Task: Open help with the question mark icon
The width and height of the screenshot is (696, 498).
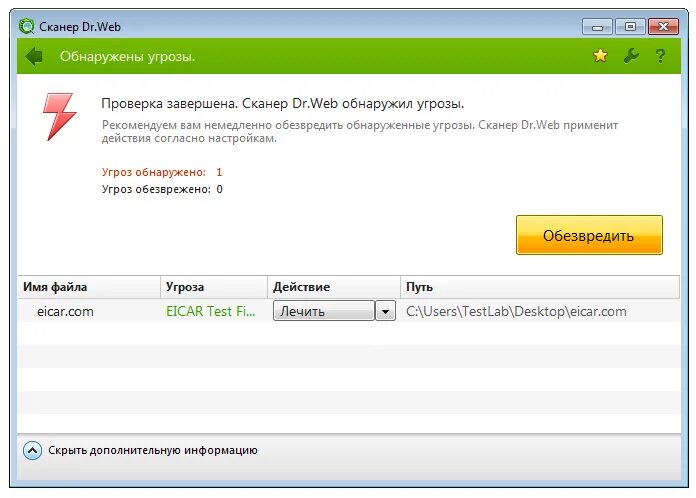Action: [x=660, y=56]
